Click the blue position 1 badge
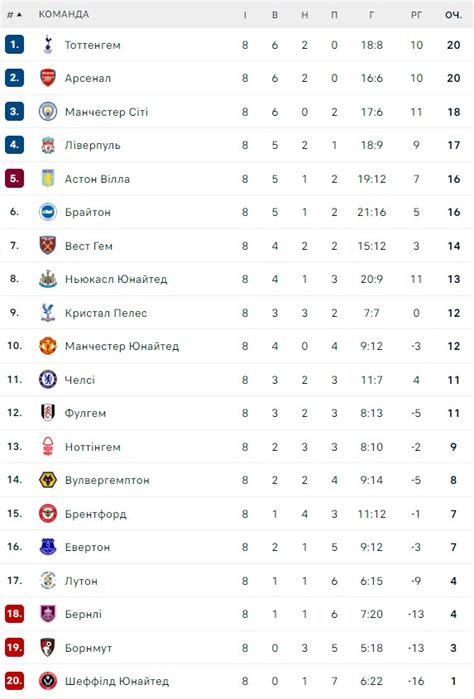The height and width of the screenshot is (699, 474). [14, 45]
